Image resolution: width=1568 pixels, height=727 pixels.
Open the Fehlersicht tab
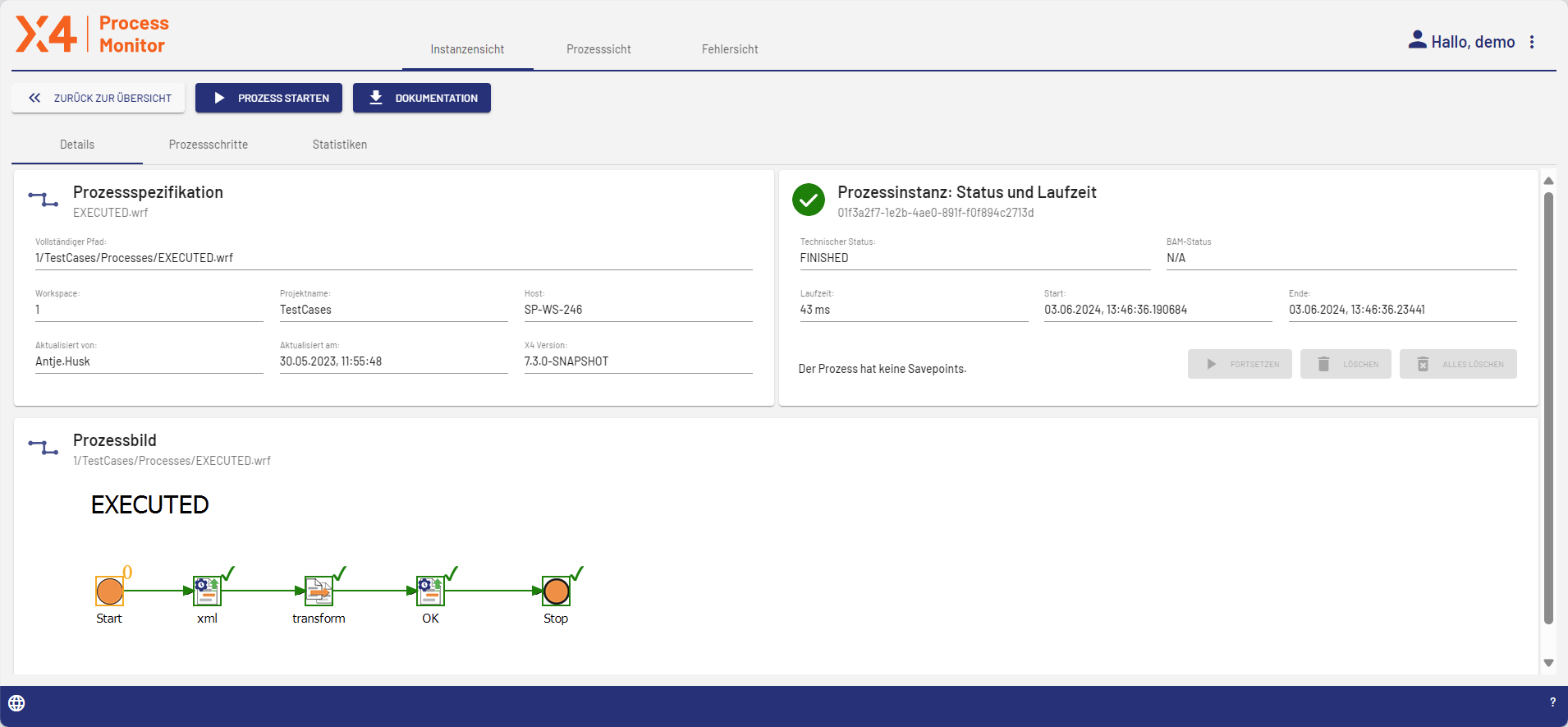729,49
